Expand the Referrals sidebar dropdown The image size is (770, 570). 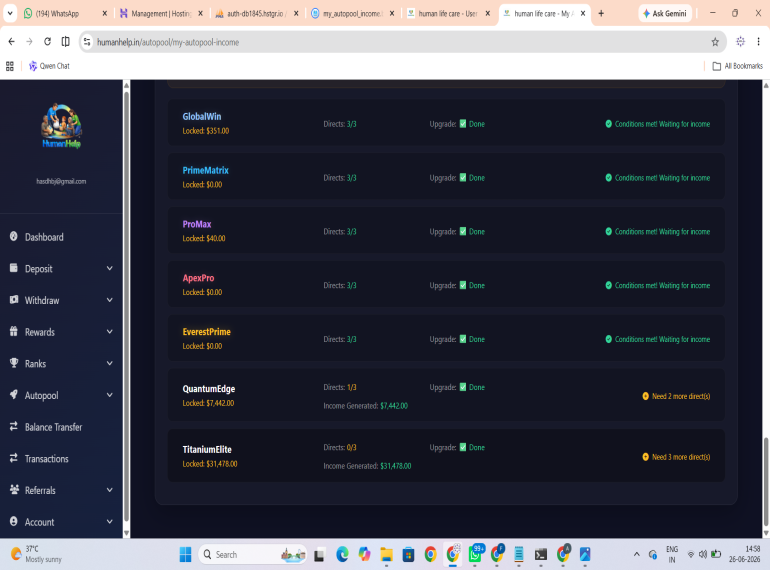[x=110, y=490]
